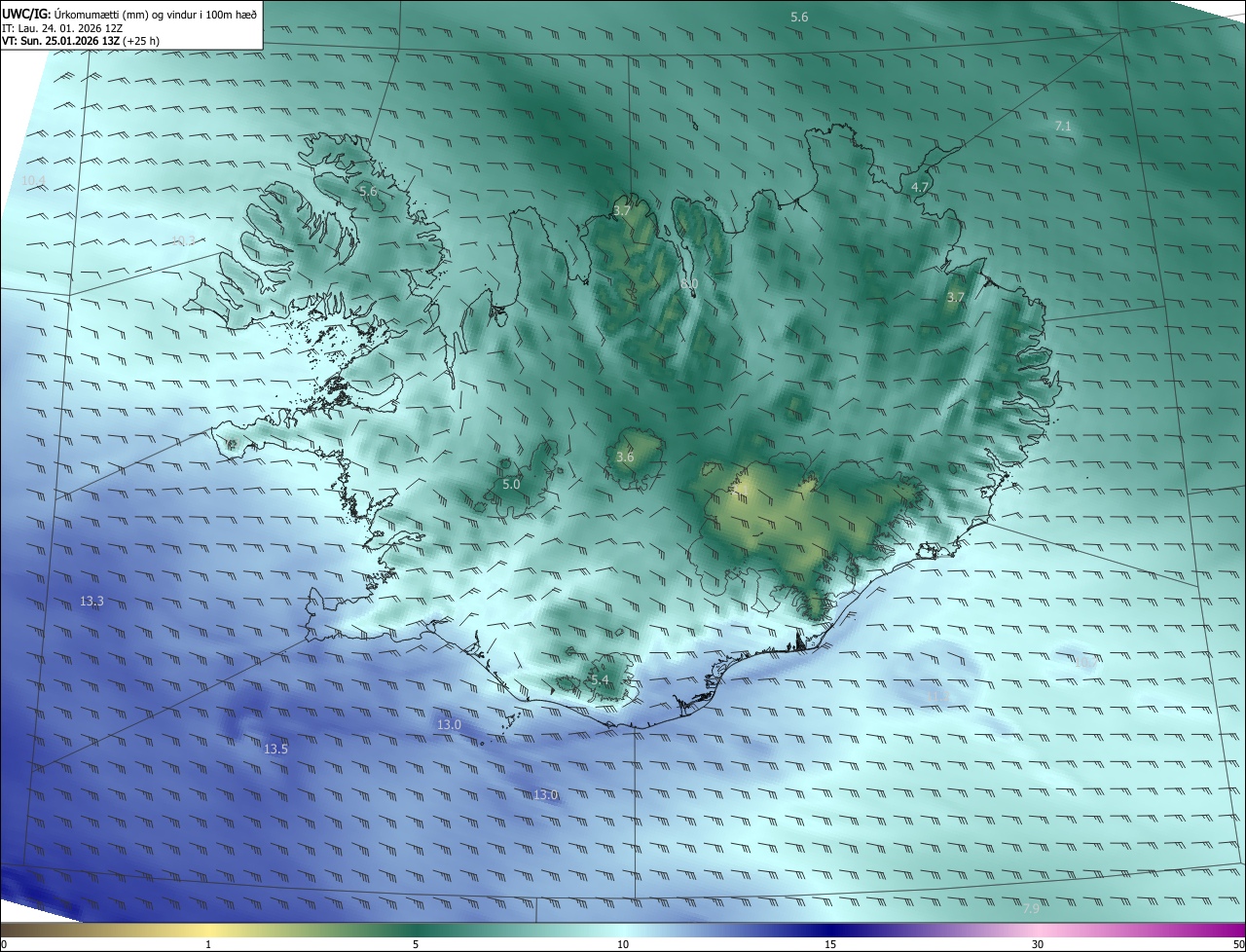Click the '0' tick on the color scale
The width and height of the screenshot is (1246, 952).
tap(4, 944)
